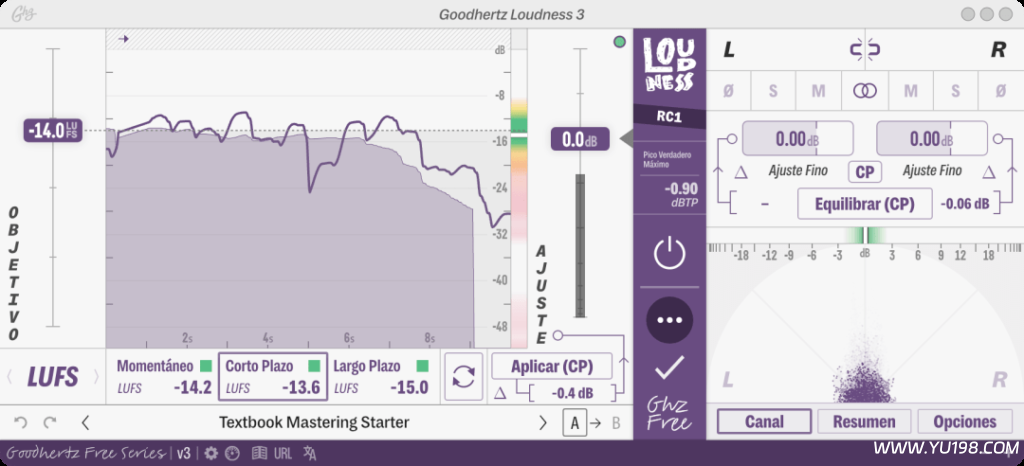Click the Ghz logo in the title bar
Viewport: 1024px width, 466px height.
(x=23, y=14)
